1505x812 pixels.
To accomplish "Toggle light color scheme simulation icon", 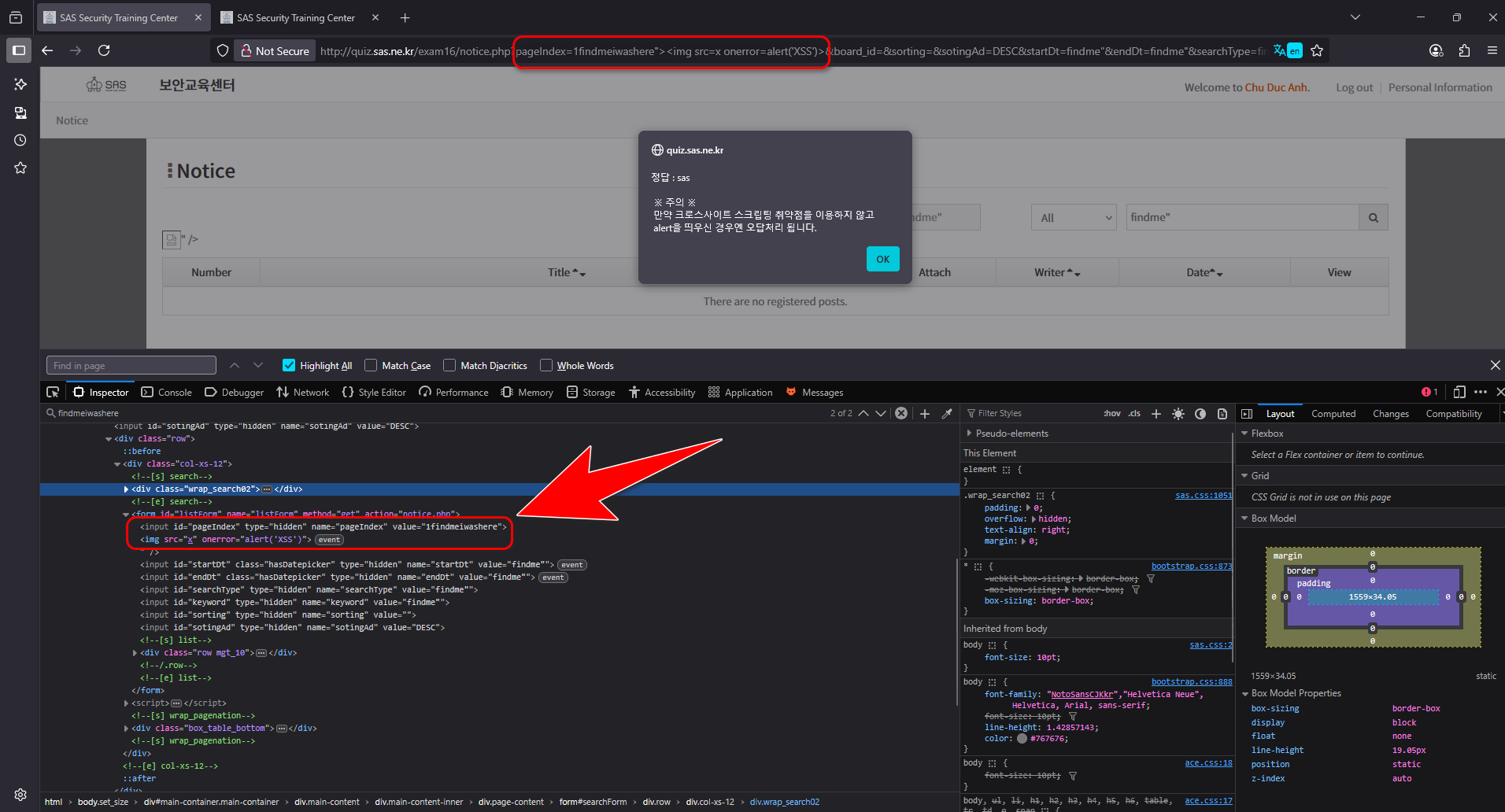I will point(1178,414).
